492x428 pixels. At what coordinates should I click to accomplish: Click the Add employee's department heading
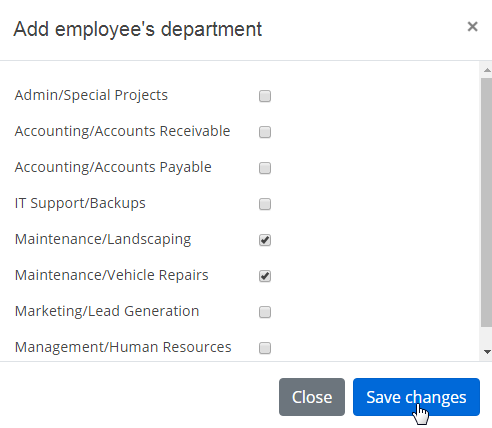138,29
